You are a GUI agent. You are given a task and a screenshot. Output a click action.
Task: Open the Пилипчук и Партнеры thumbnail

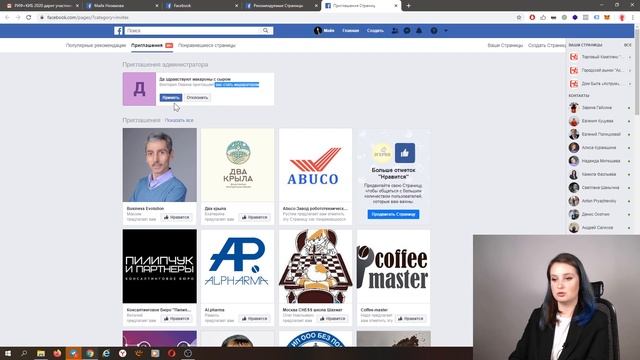[x=160, y=266]
